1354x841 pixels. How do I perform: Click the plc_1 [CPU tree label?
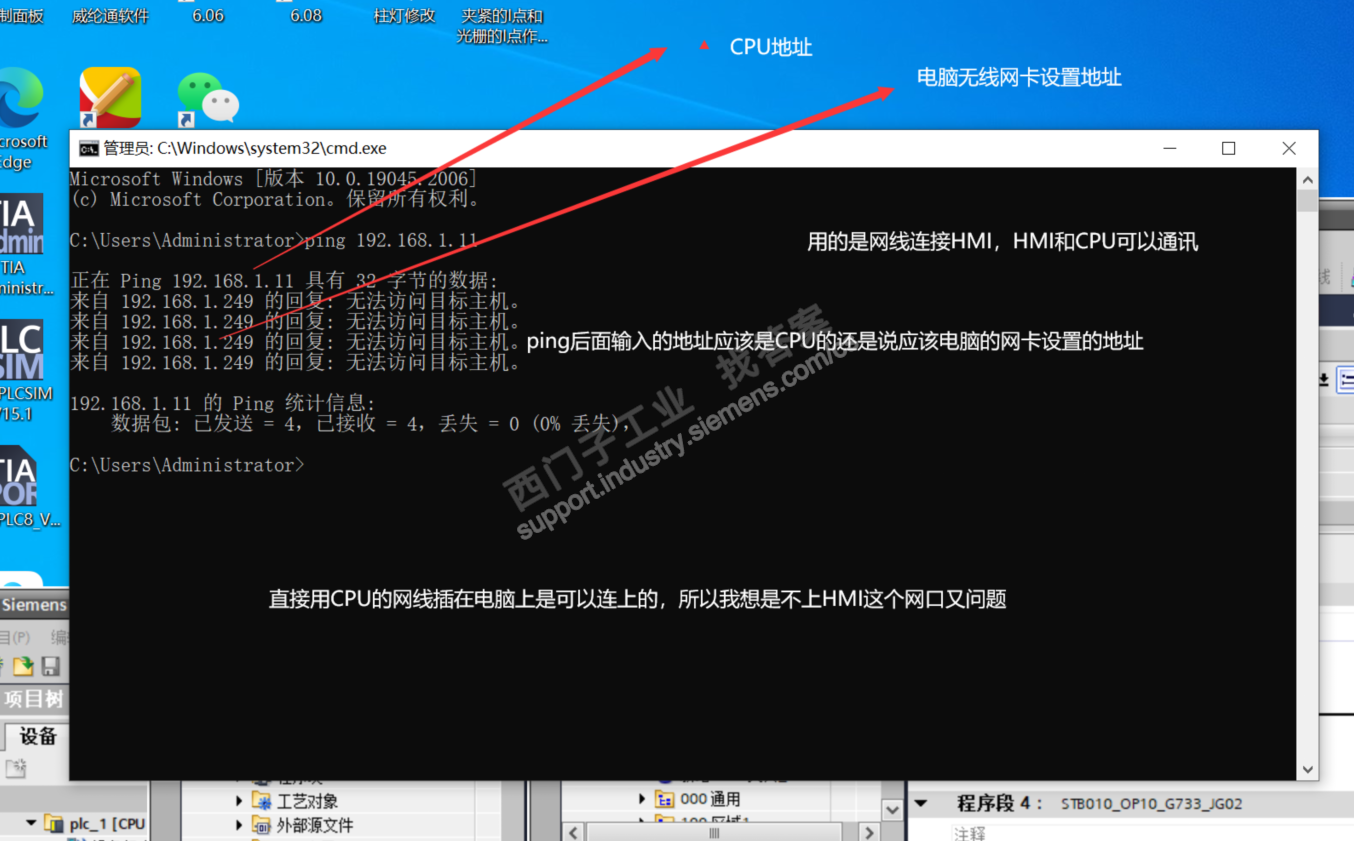107,824
